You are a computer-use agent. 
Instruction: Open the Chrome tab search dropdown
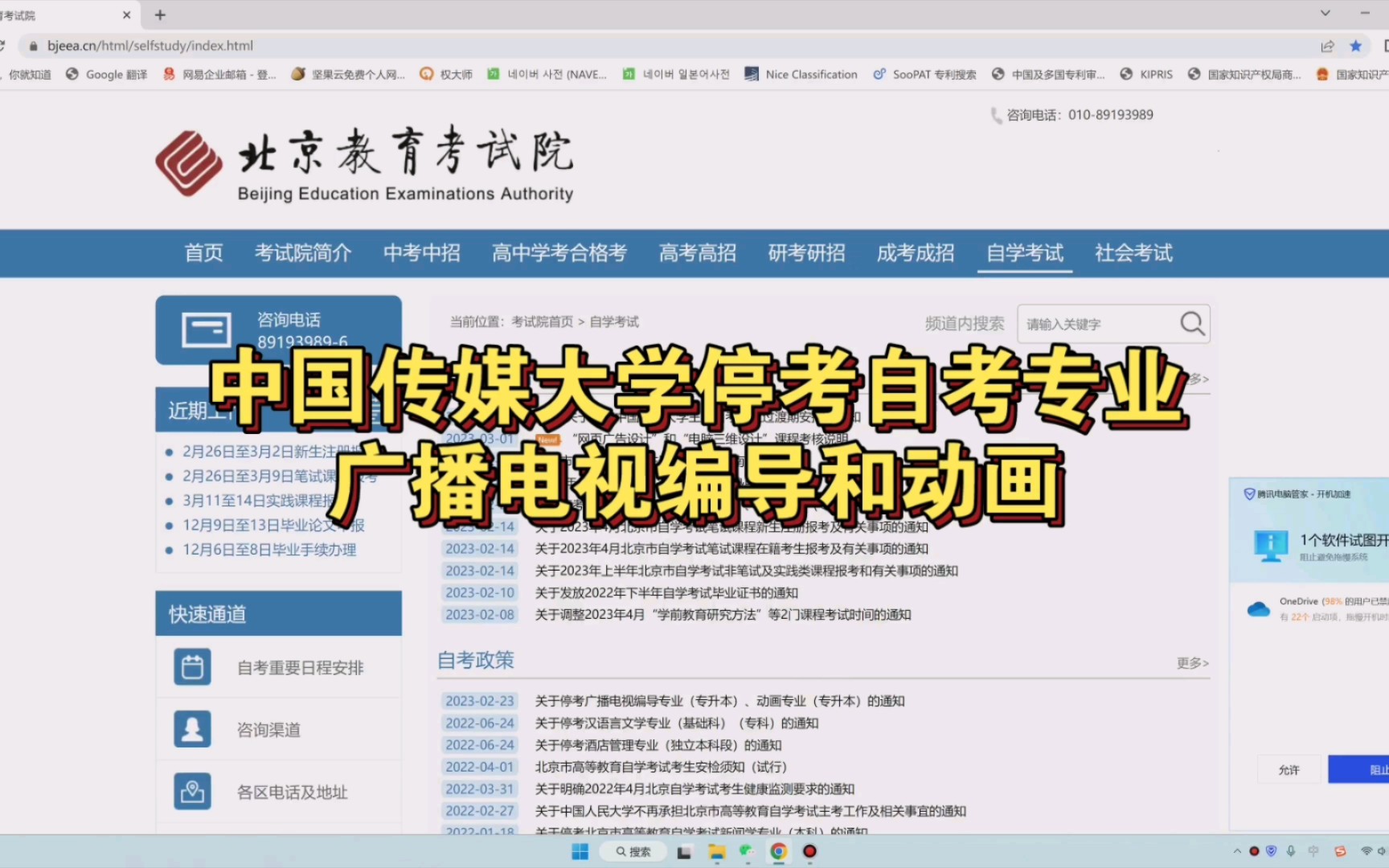[1325, 14]
